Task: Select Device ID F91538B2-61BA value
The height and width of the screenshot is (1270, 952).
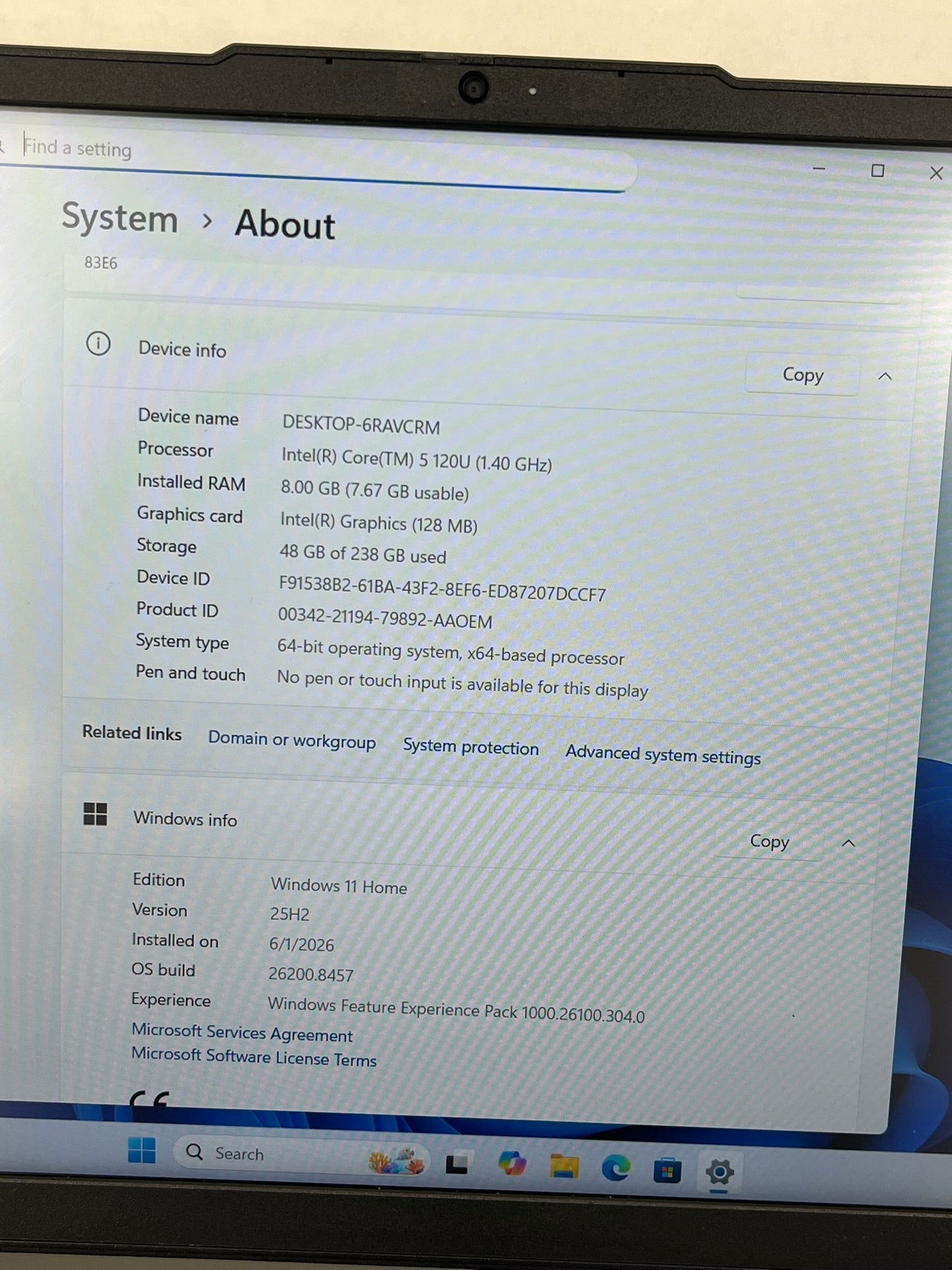Action: pos(441,589)
